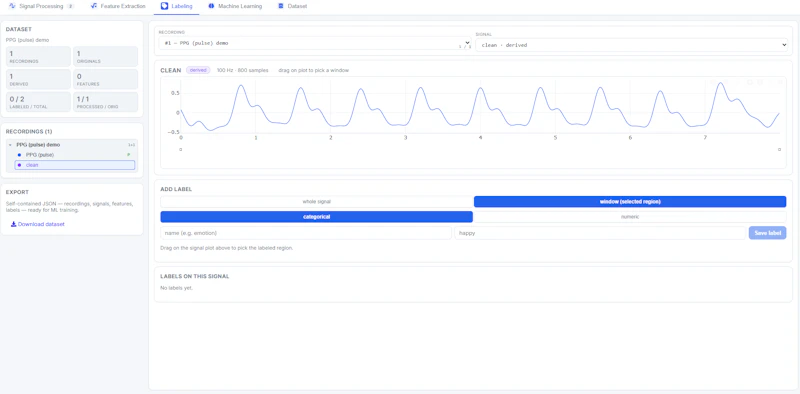Click the 100 Hz · 800 samples text
The height and width of the screenshot is (394, 800).
coord(242,70)
